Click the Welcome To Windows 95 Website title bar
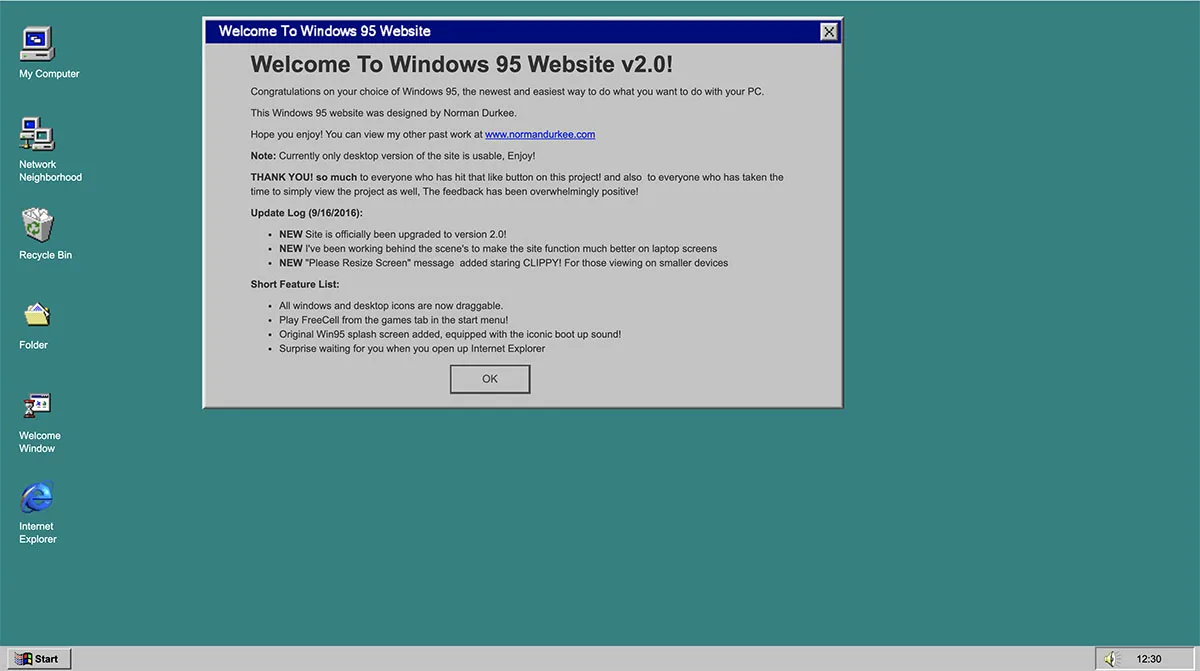1200x671 pixels. [x=524, y=31]
